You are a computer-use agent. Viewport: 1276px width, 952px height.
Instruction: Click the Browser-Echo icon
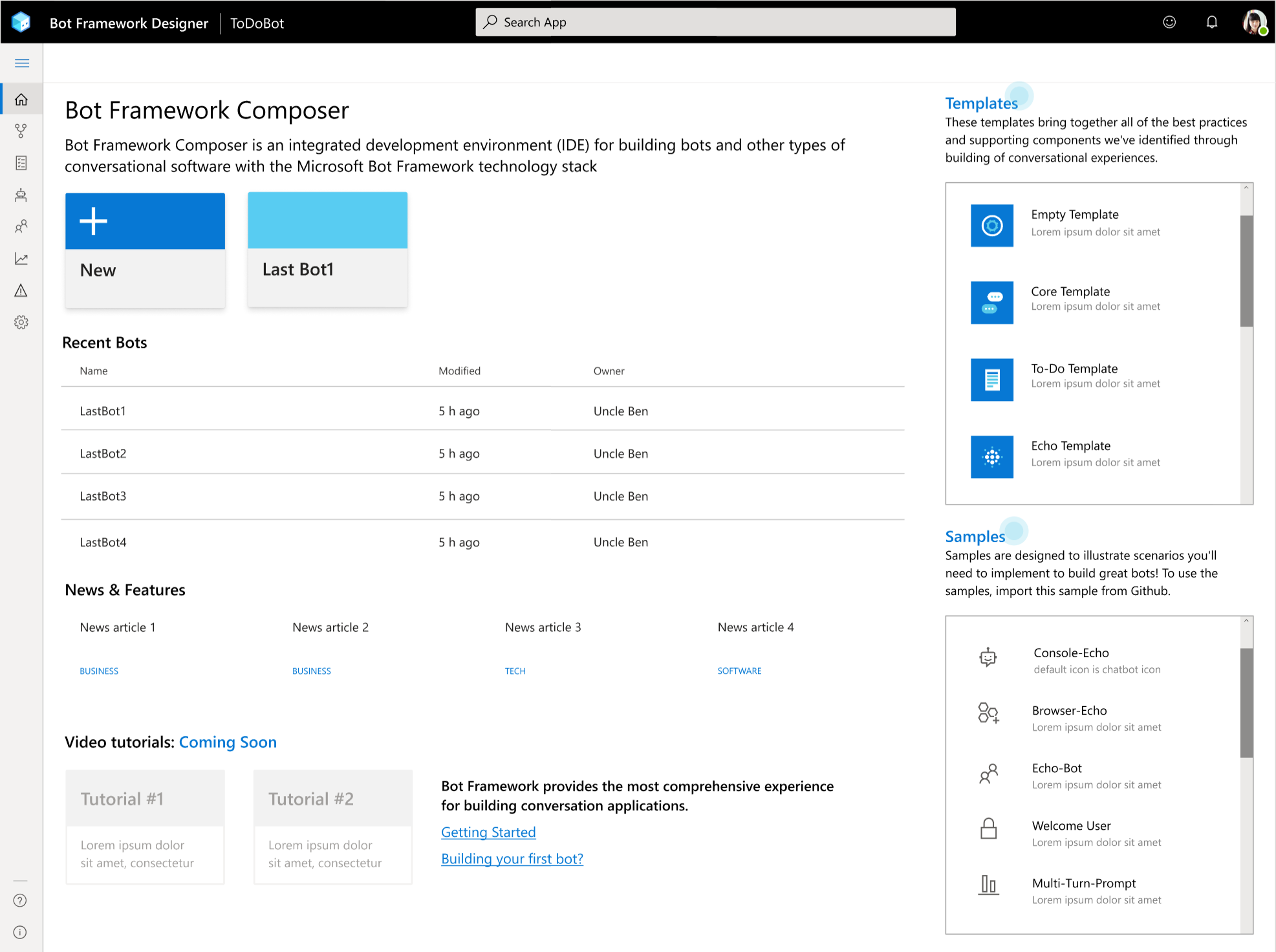click(988, 713)
